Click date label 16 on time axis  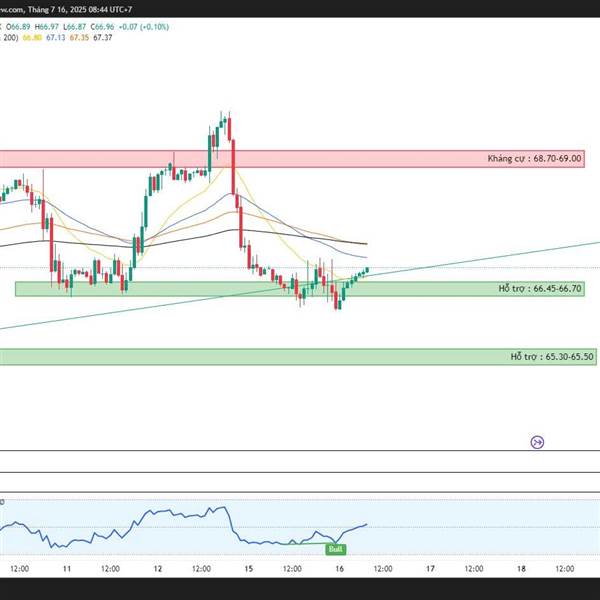[x=339, y=569]
